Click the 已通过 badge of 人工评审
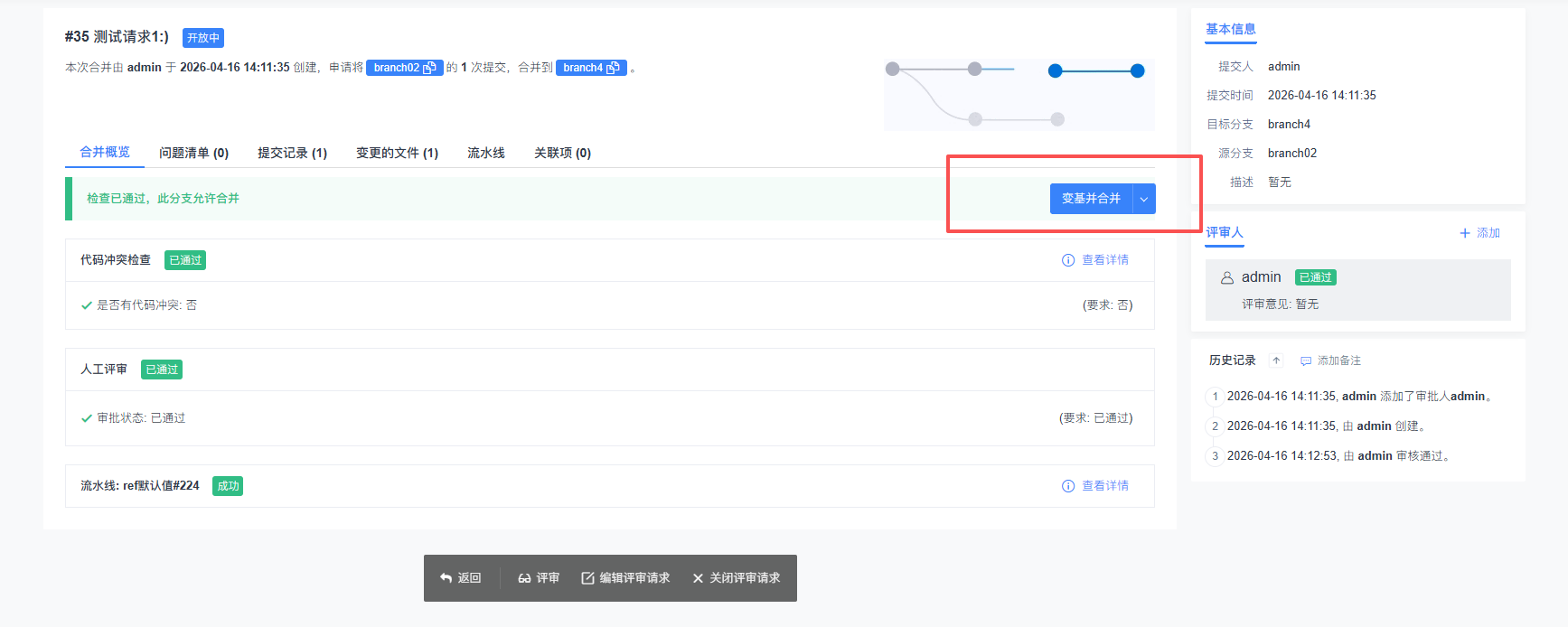1568x627 pixels. click(162, 370)
